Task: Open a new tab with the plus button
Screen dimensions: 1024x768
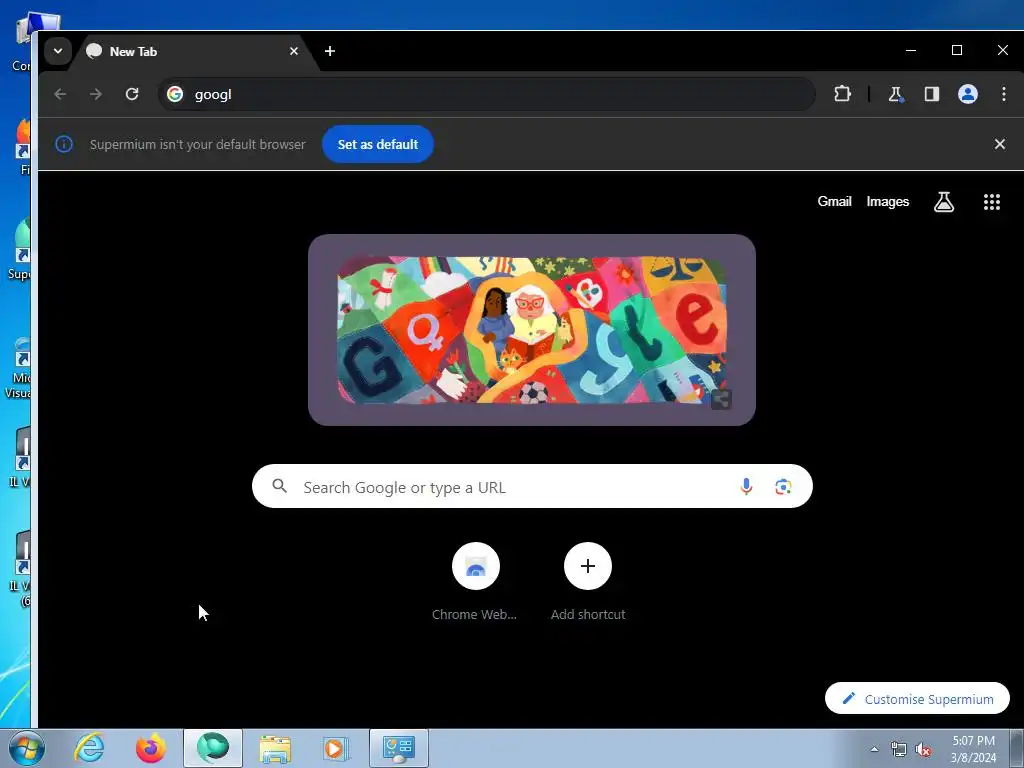Action: pyautogui.click(x=330, y=51)
